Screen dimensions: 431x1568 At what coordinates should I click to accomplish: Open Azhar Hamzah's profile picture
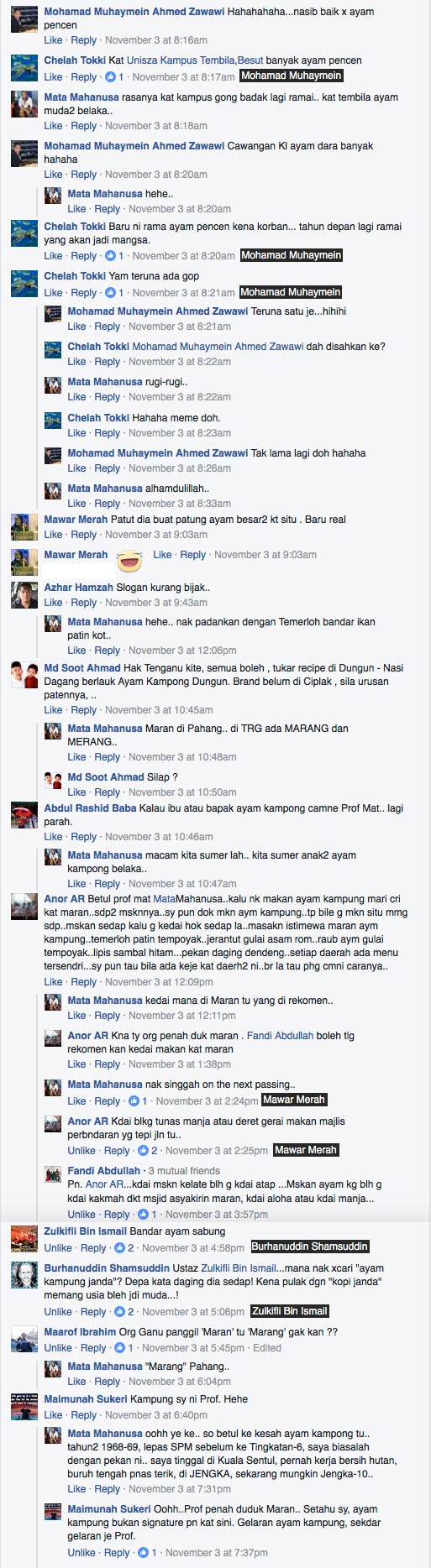pyautogui.click(x=24, y=594)
